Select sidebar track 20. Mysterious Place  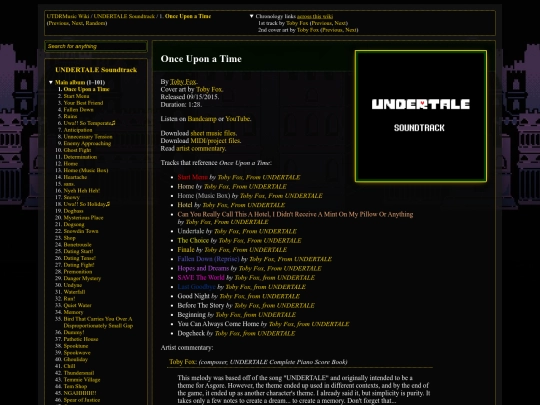coord(83,218)
